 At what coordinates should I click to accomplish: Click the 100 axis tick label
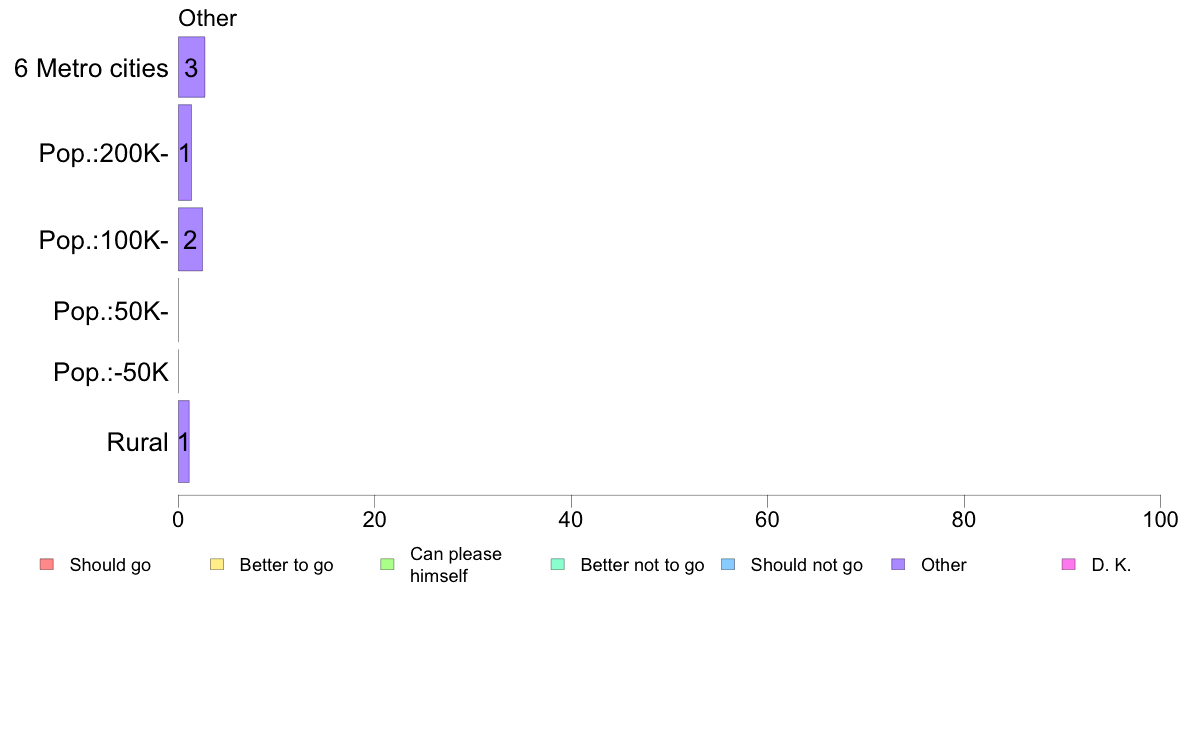[1160, 519]
